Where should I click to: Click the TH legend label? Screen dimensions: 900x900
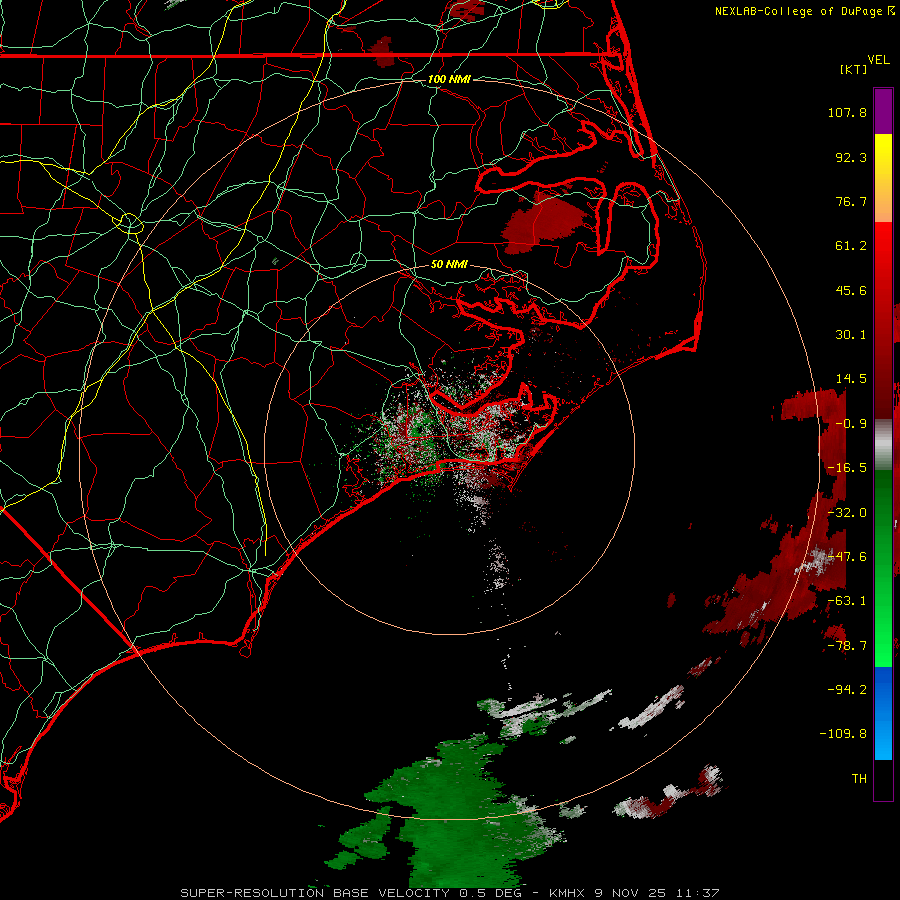pyautogui.click(x=859, y=779)
